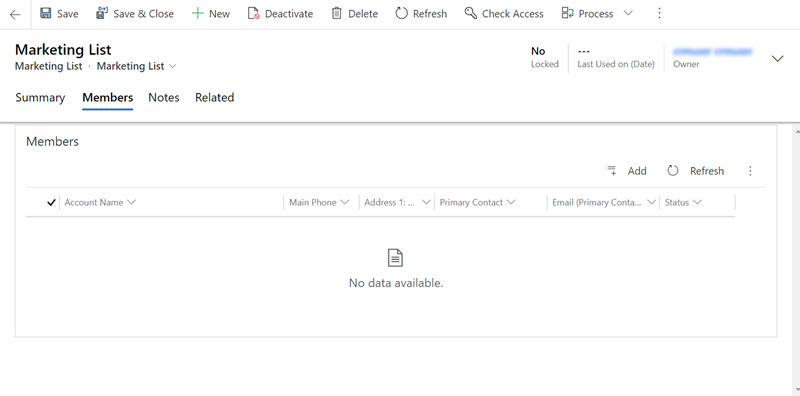The image size is (800, 396).
Task: Open the blurred Owner link
Action: pyautogui.click(x=712, y=52)
